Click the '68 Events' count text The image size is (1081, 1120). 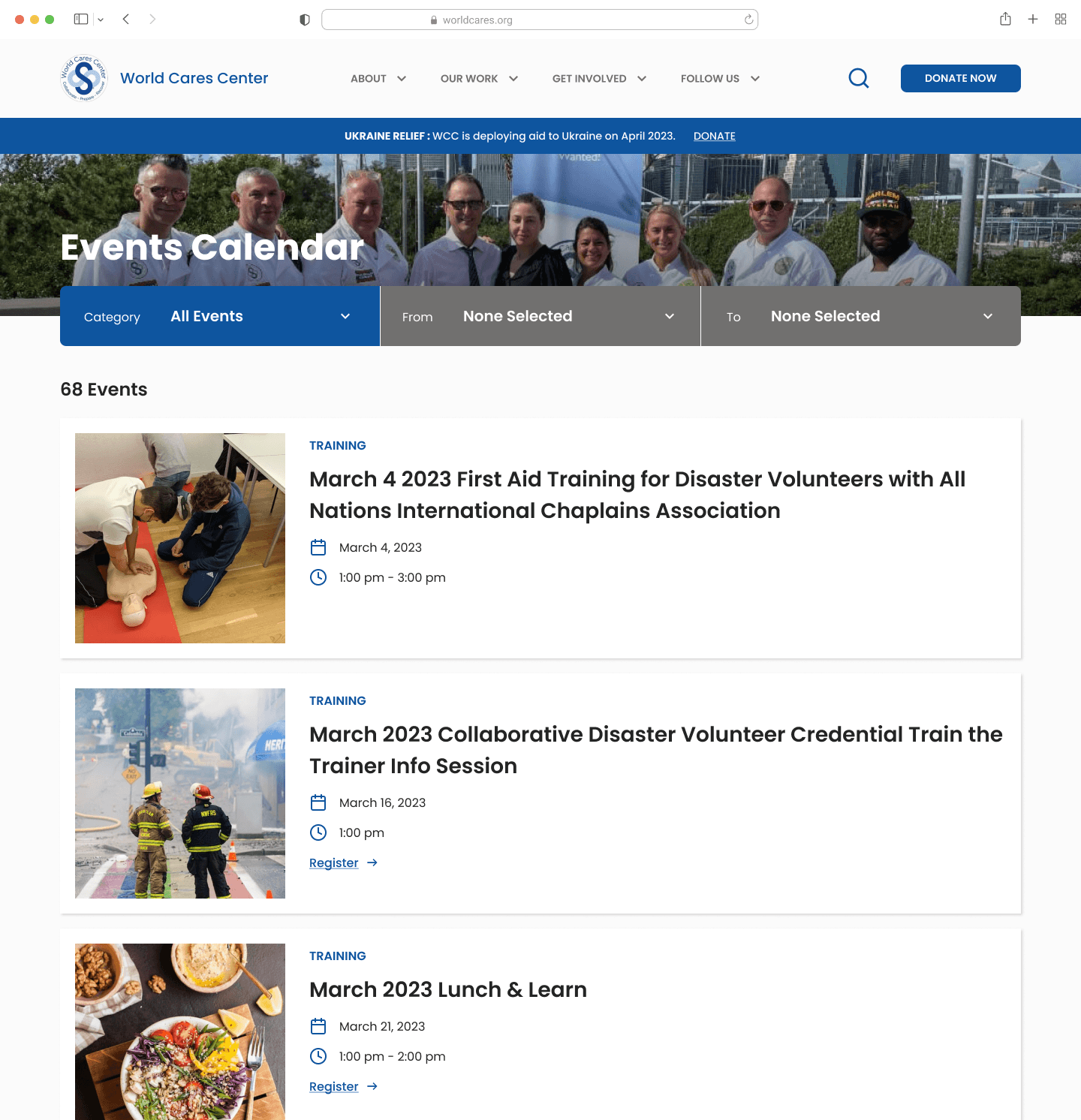104,389
